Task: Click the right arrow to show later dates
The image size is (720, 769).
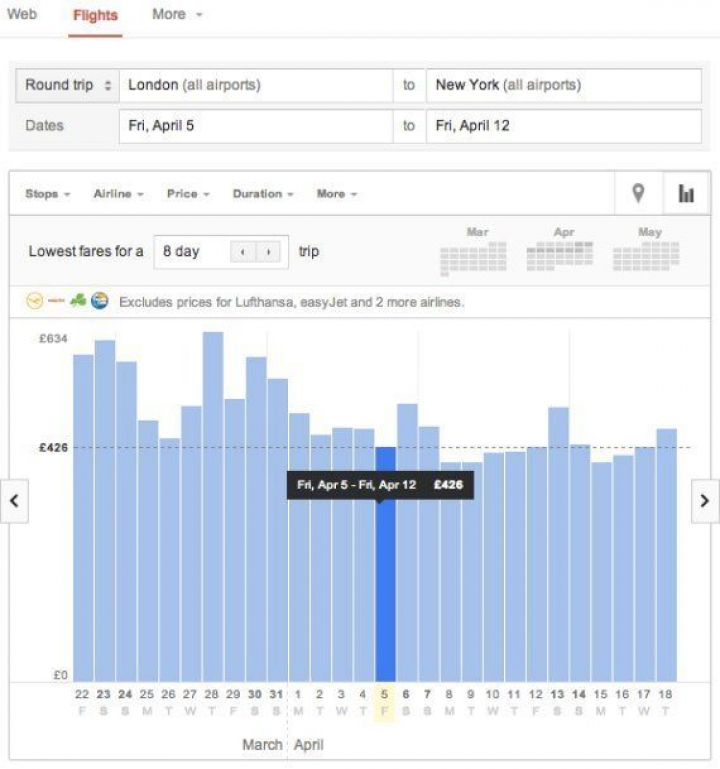Action: (705, 500)
